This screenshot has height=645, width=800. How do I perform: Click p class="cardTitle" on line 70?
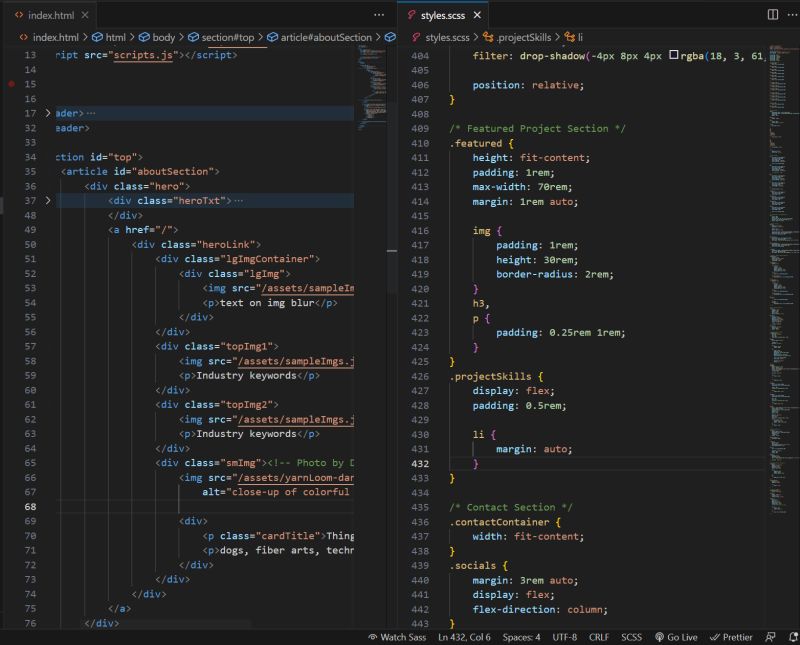264,536
